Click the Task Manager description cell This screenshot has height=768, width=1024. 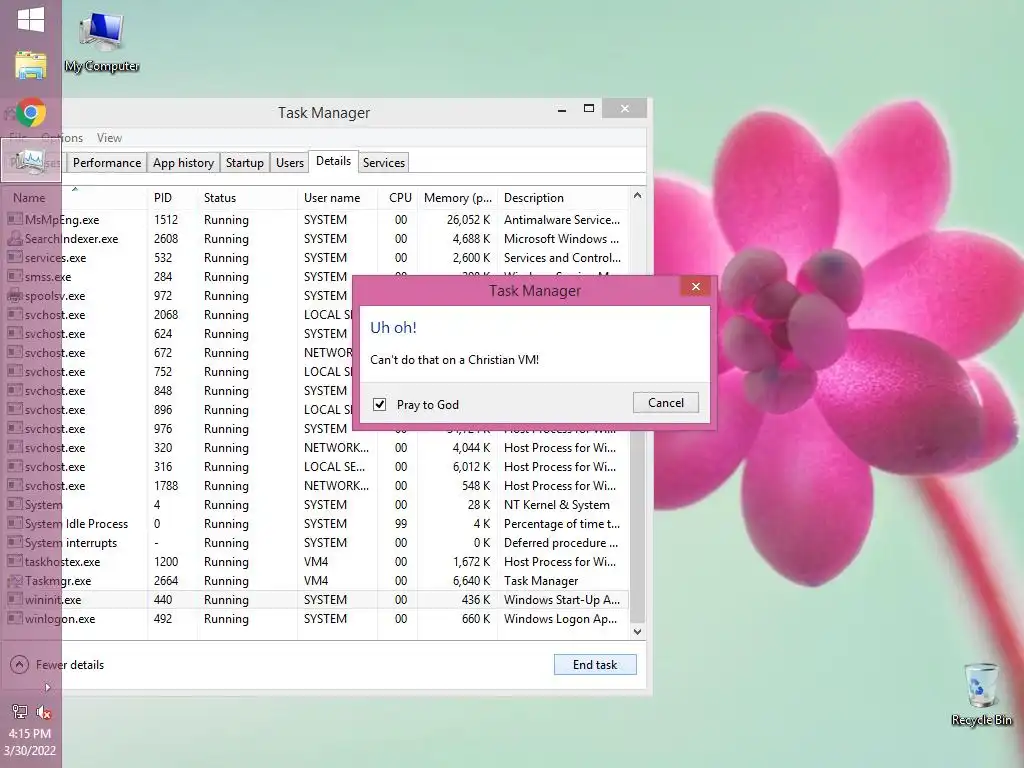541,581
